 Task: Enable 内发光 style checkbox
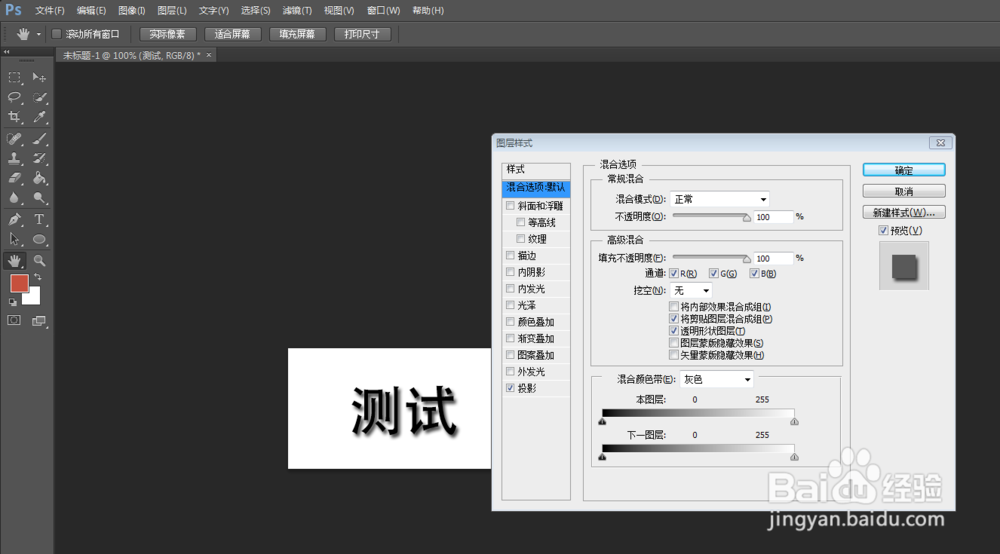tap(510, 289)
